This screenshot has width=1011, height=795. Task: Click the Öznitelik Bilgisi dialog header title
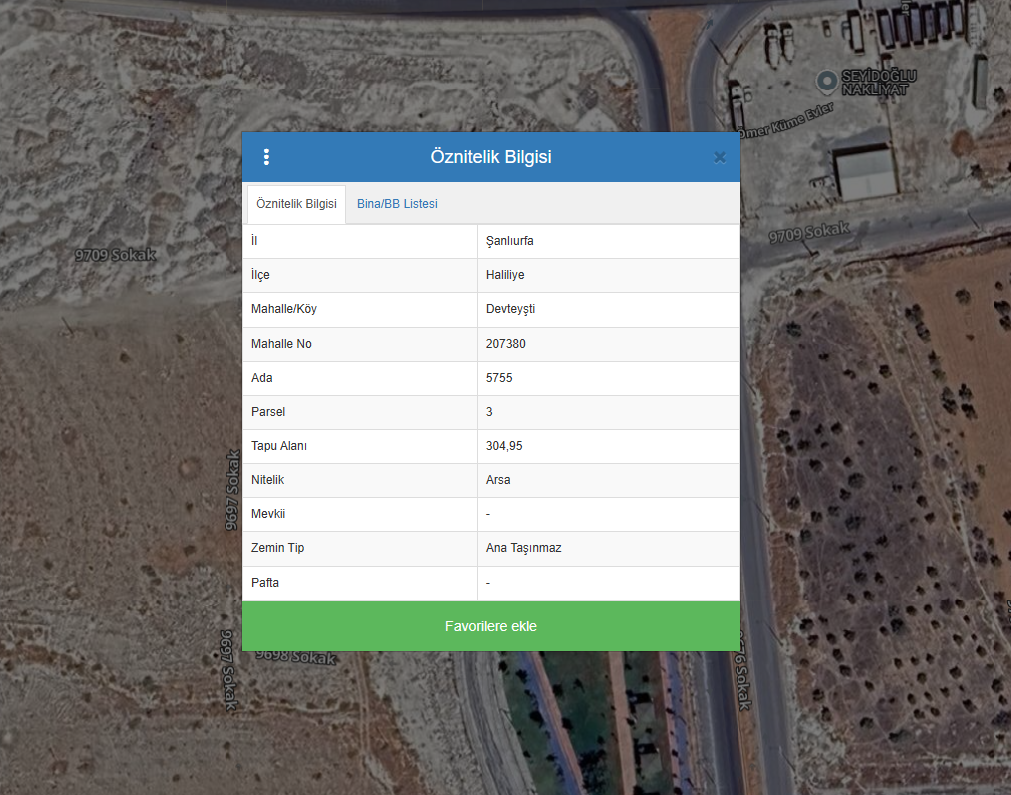click(490, 157)
